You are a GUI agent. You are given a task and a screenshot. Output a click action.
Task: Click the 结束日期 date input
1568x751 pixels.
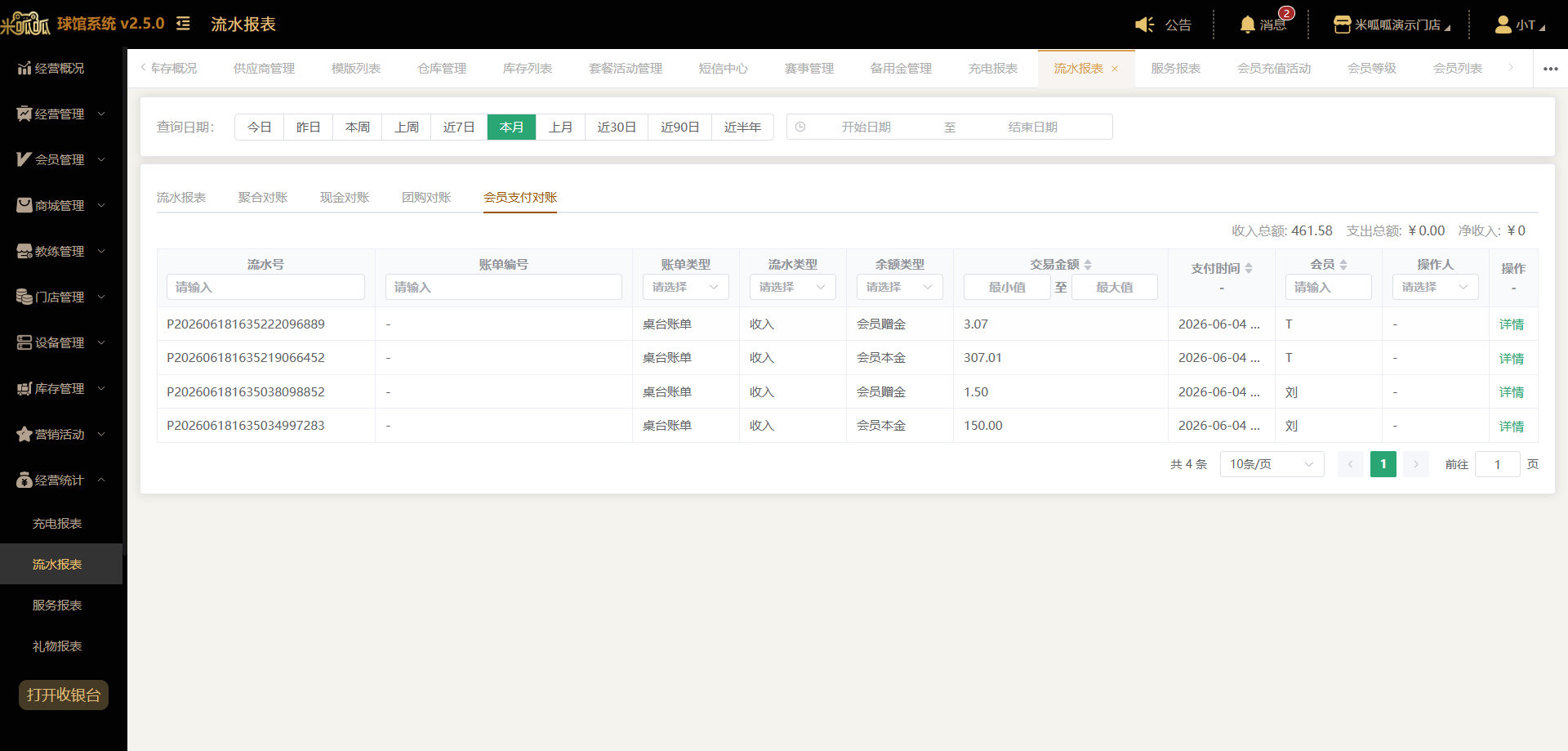(1032, 127)
